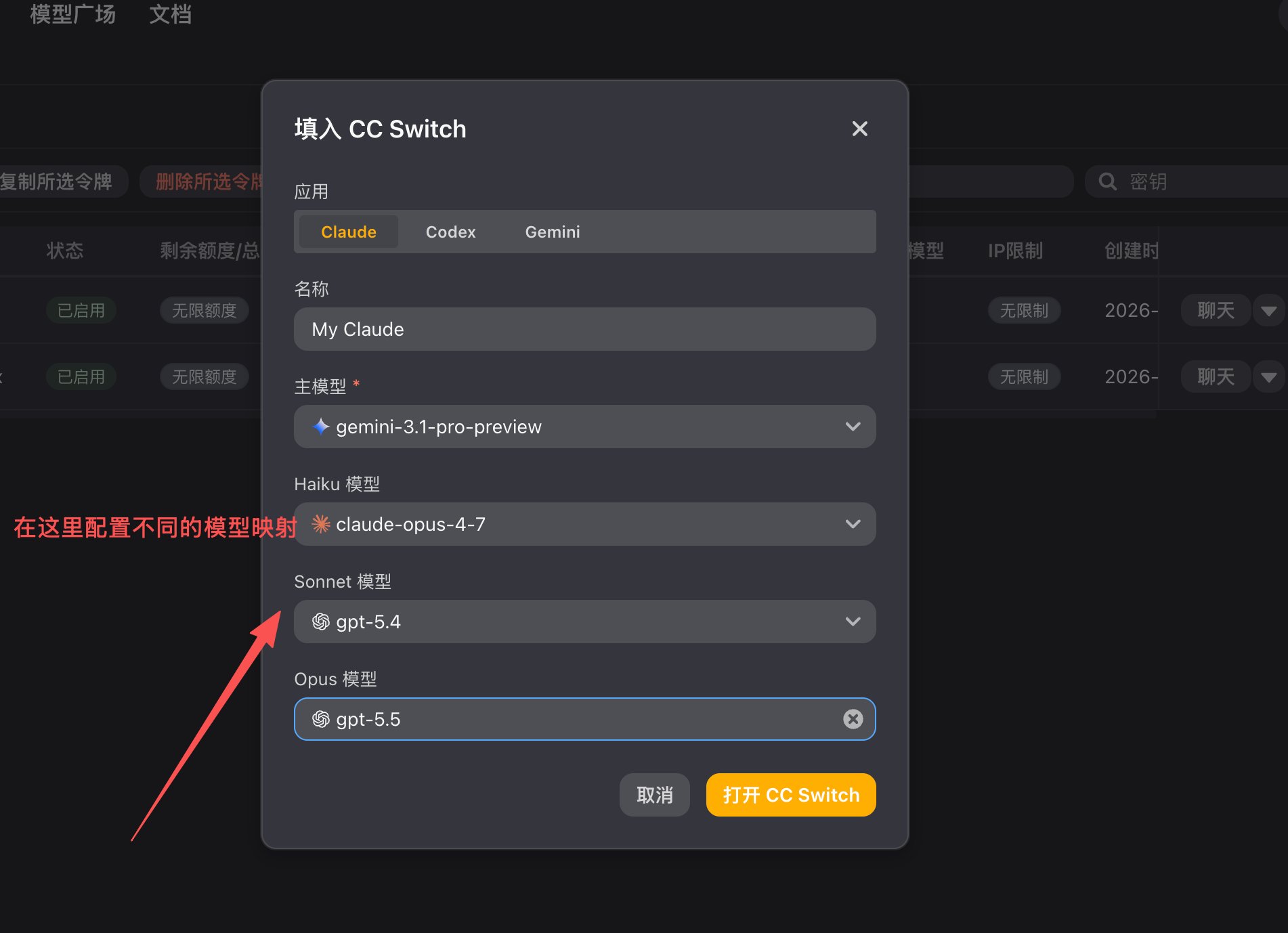Close the 填入 CC Switch dialog
1288x933 pixels.
pos(859,129)
